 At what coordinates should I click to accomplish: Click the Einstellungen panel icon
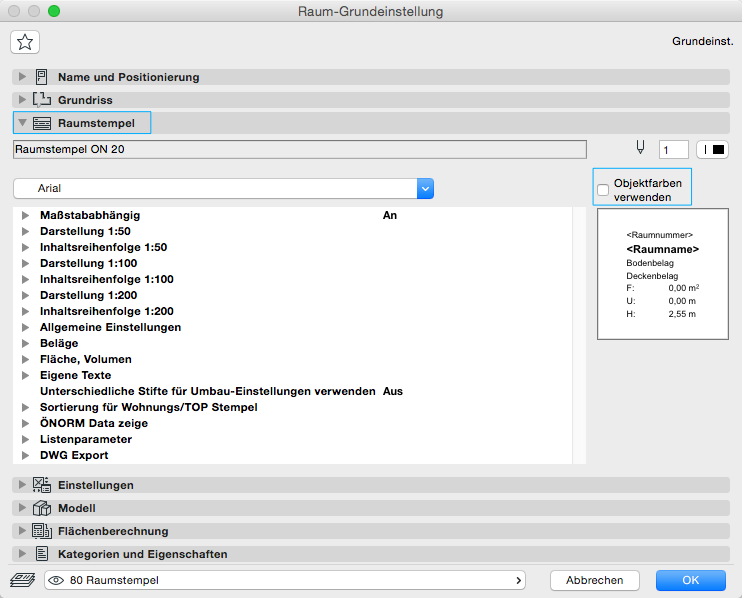pyautogui.click(x=42, y=485)
